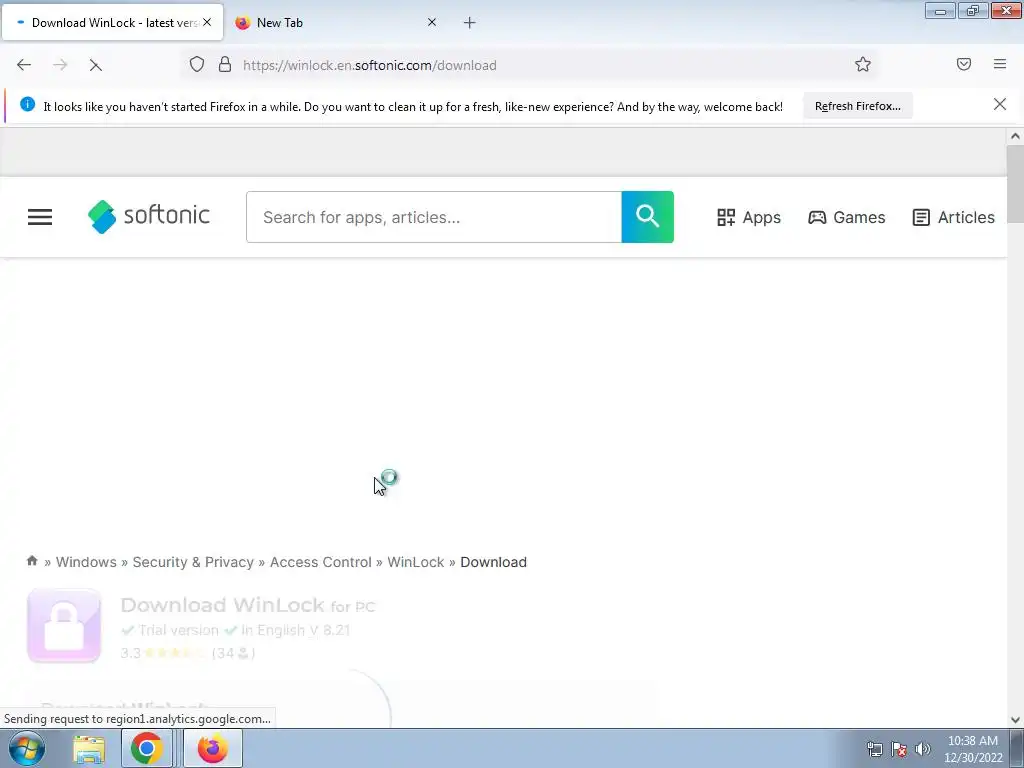Open network status tray icon

tap(874, 749)
